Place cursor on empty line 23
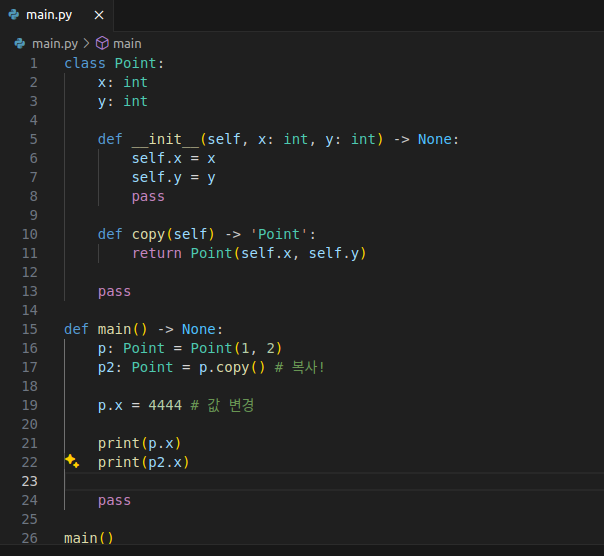Screen dimensions: 604x556 [x=300, y=481]
